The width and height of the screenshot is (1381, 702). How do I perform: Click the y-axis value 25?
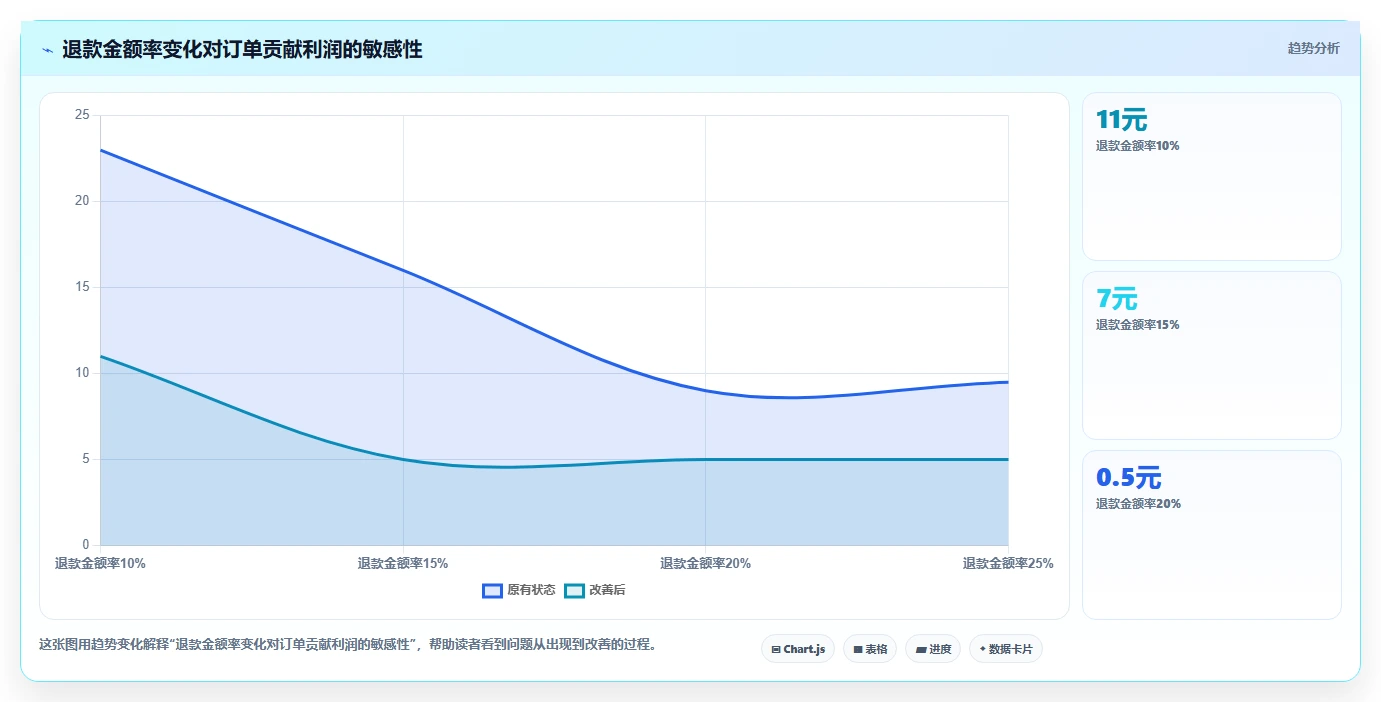tap(82, 115)
